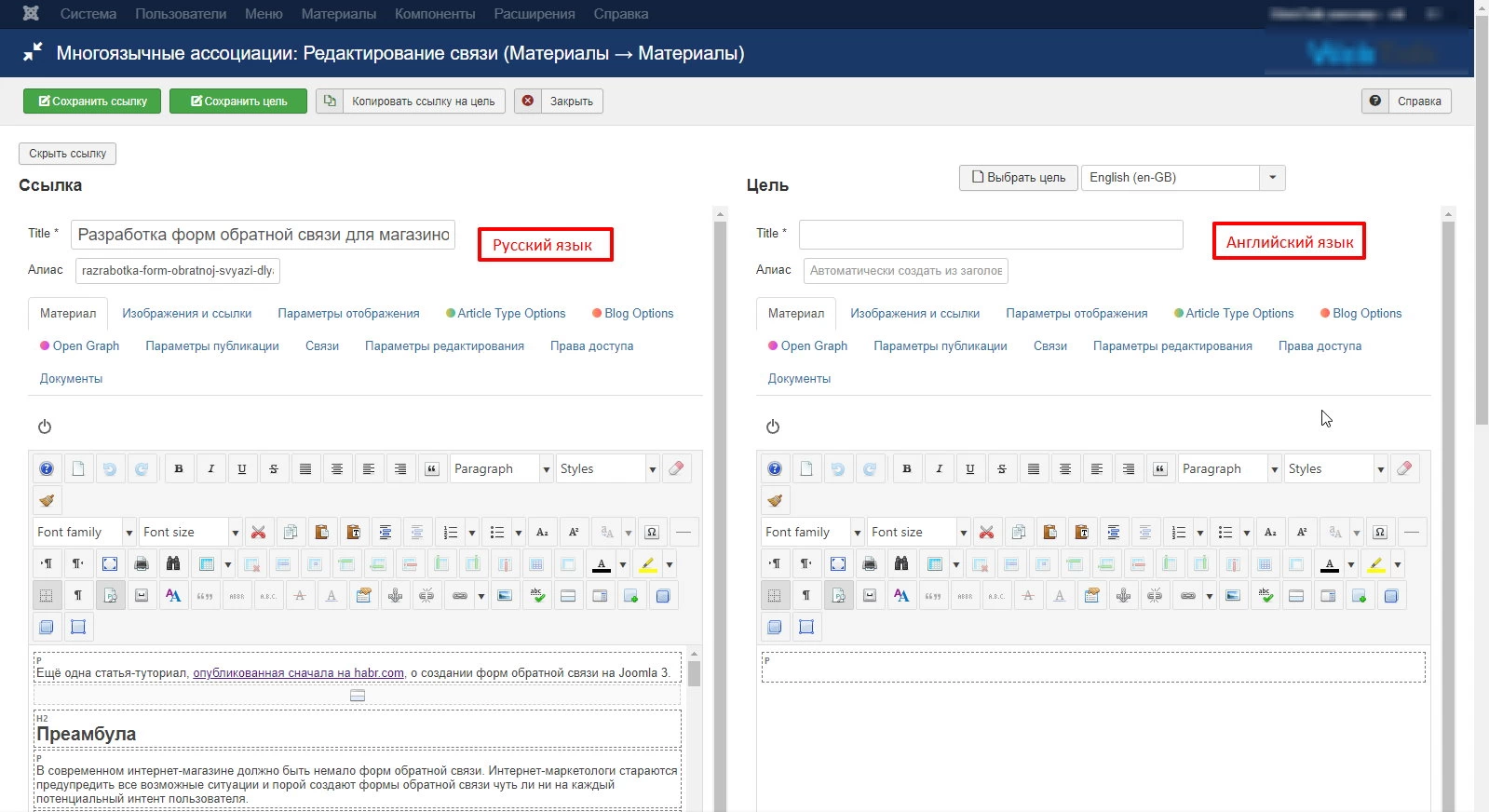Click new document icon in Цель editor
The image size is (1489, 812).
(x=806, y=468)
